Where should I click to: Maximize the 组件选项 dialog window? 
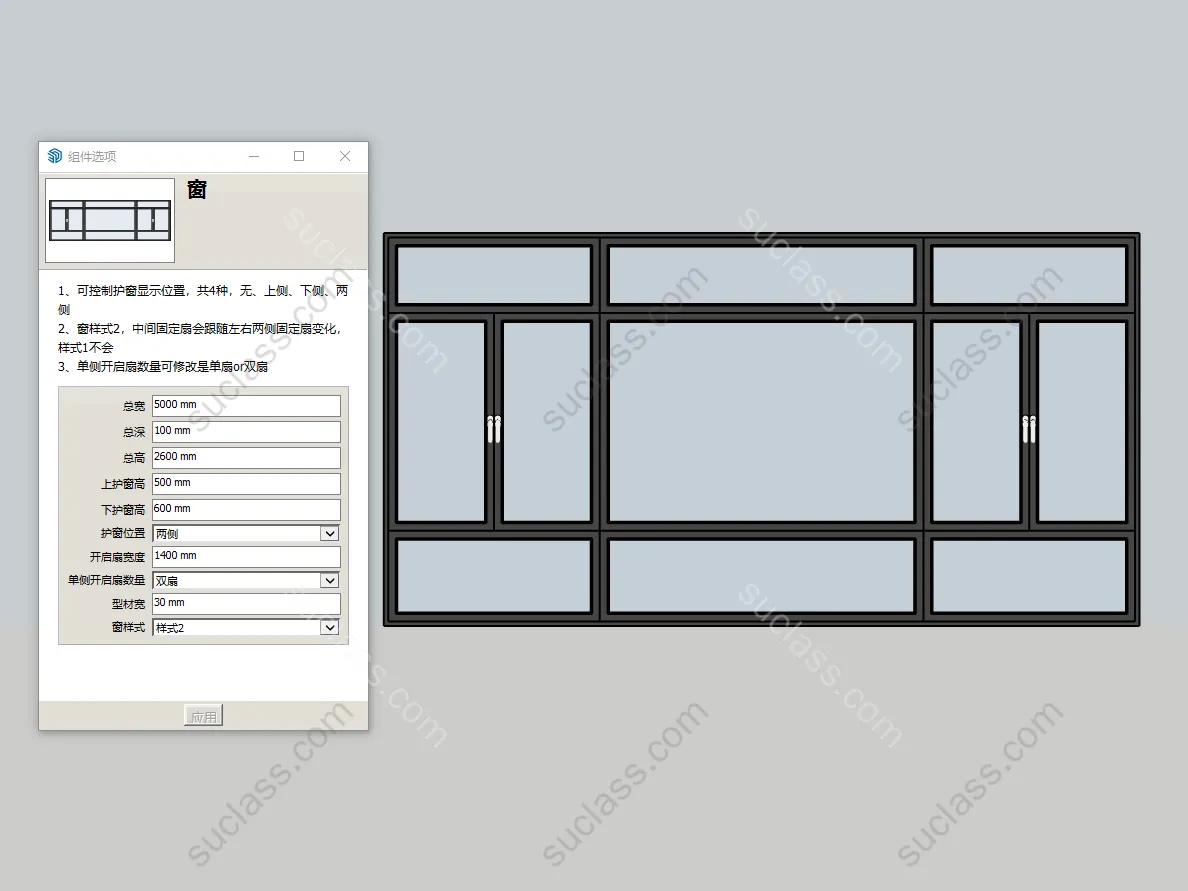tap(299, 156)
